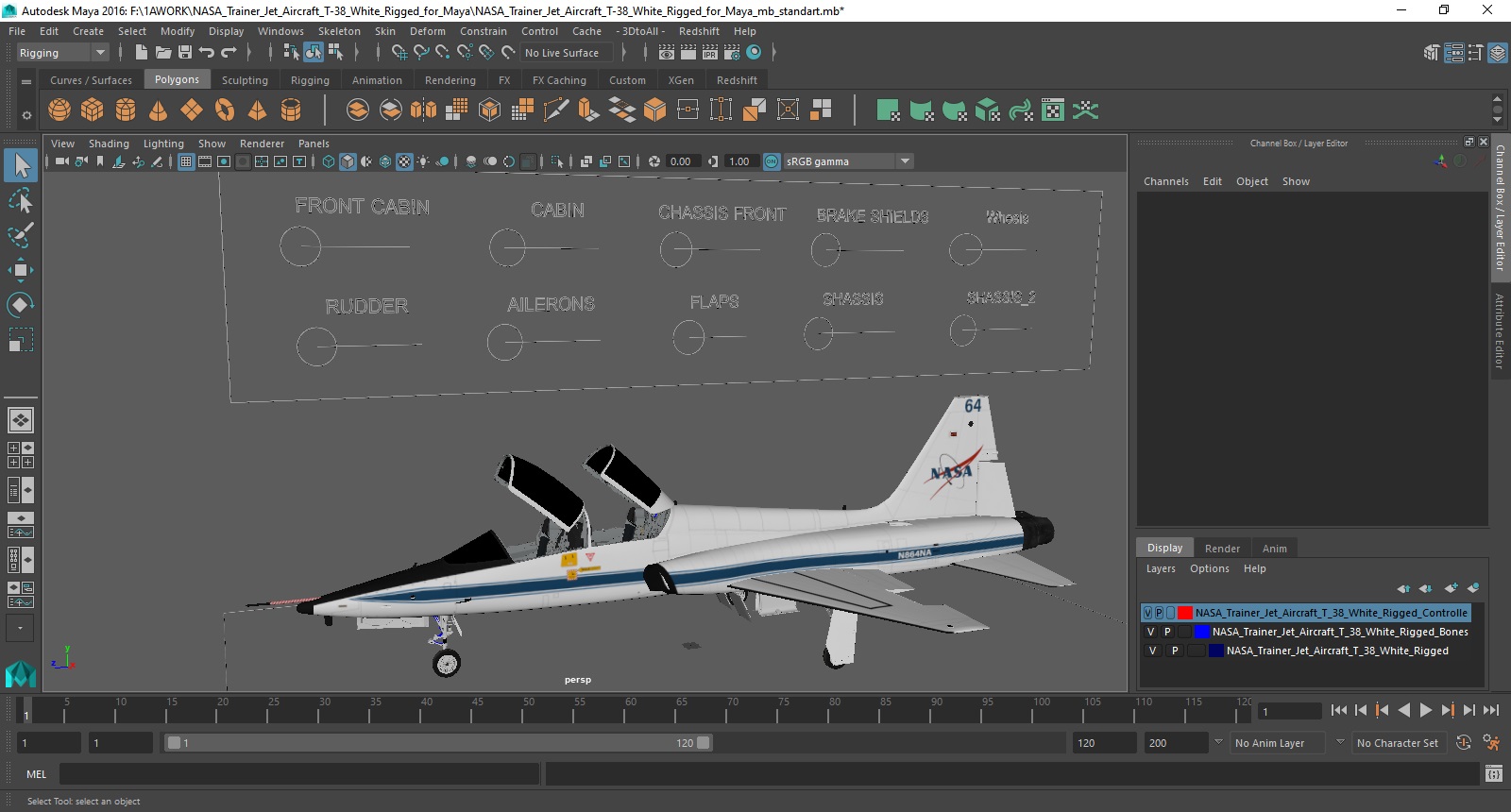Create a polygon cylinder from shelf
The height and width of the screenshot is (812, 1511).
[126, 110]
